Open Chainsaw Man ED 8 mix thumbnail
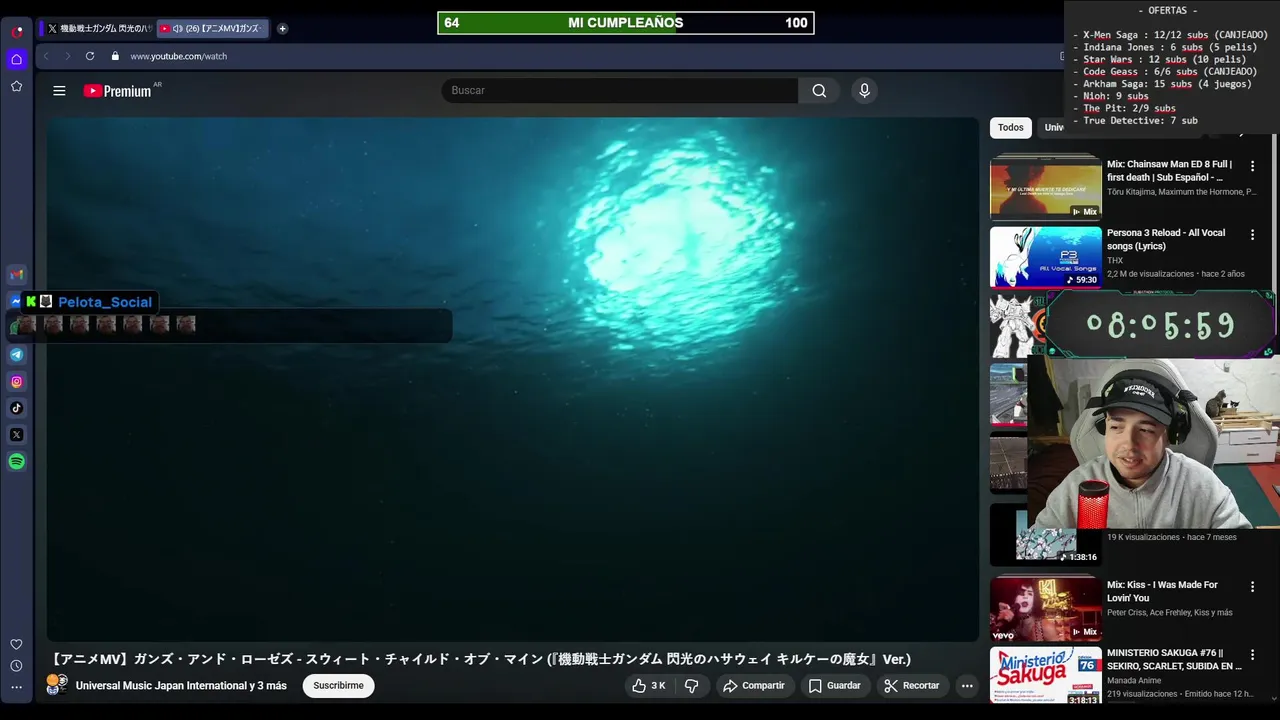1280x720 pixels. (x=1046, y=188)
